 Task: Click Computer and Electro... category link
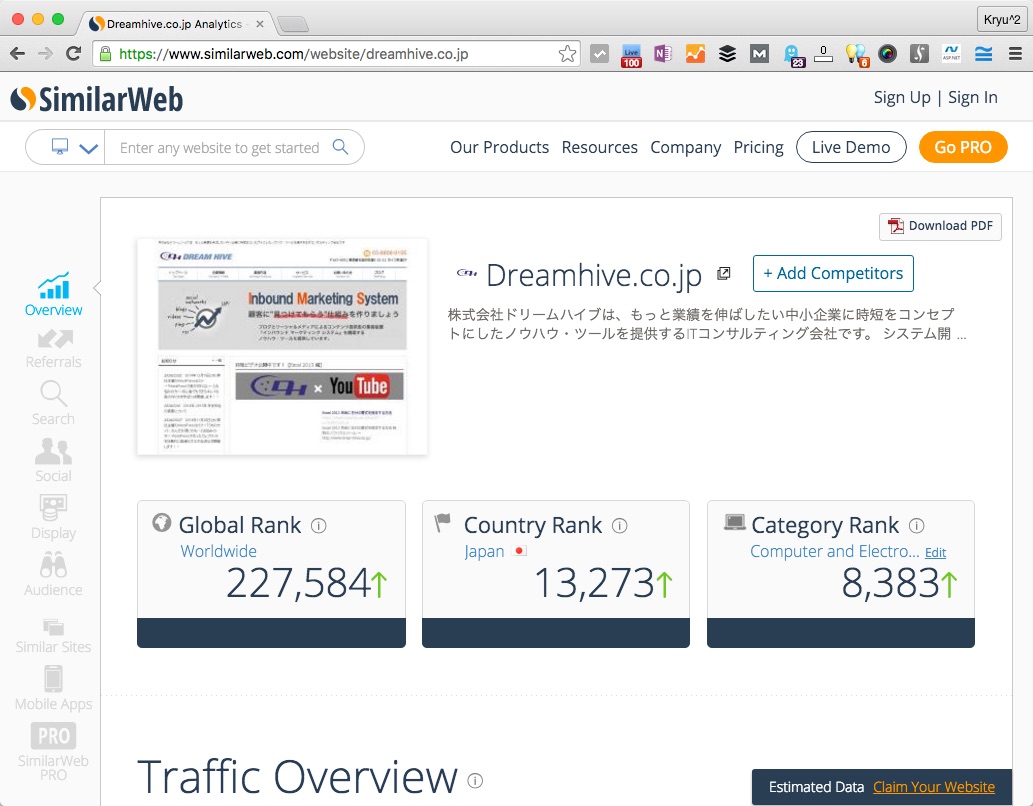tap(834, 551)
